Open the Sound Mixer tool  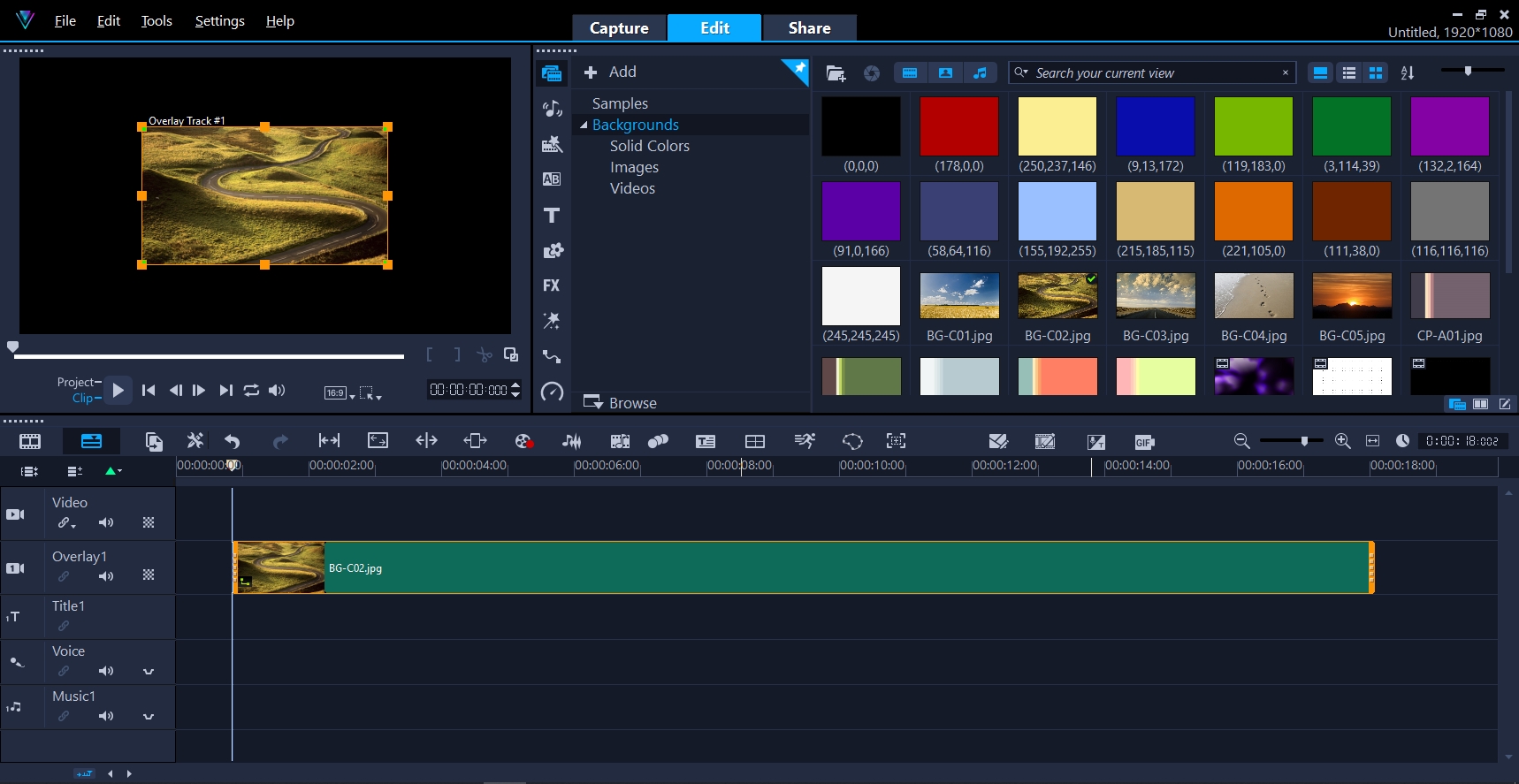tap(571, 441)
